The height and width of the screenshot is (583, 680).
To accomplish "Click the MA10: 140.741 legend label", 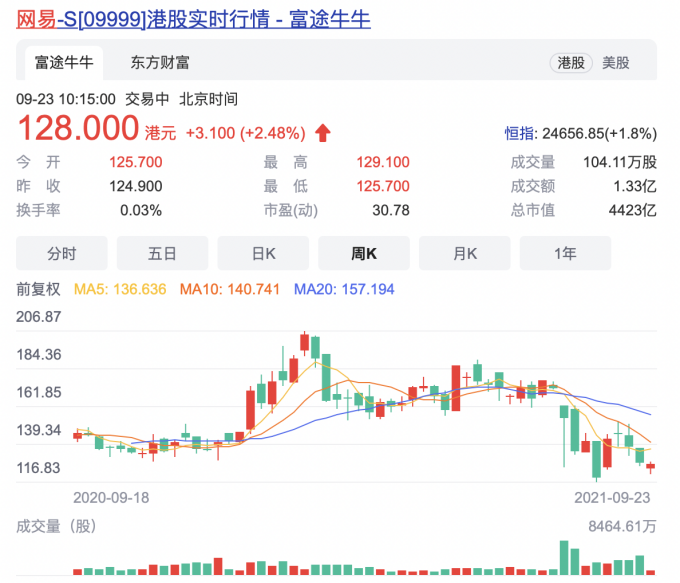I will tap(230, 289).
